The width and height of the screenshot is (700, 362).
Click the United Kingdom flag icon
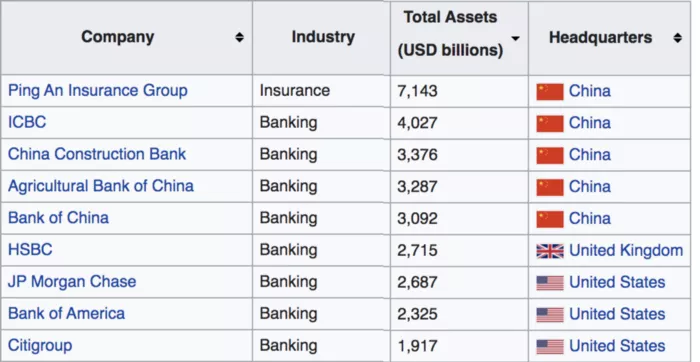click(x=550, y=251)
